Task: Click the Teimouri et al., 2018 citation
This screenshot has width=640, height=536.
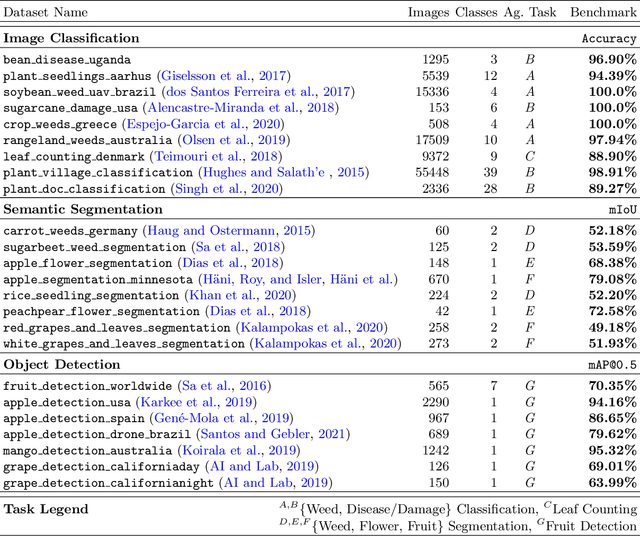Action: 216,156
